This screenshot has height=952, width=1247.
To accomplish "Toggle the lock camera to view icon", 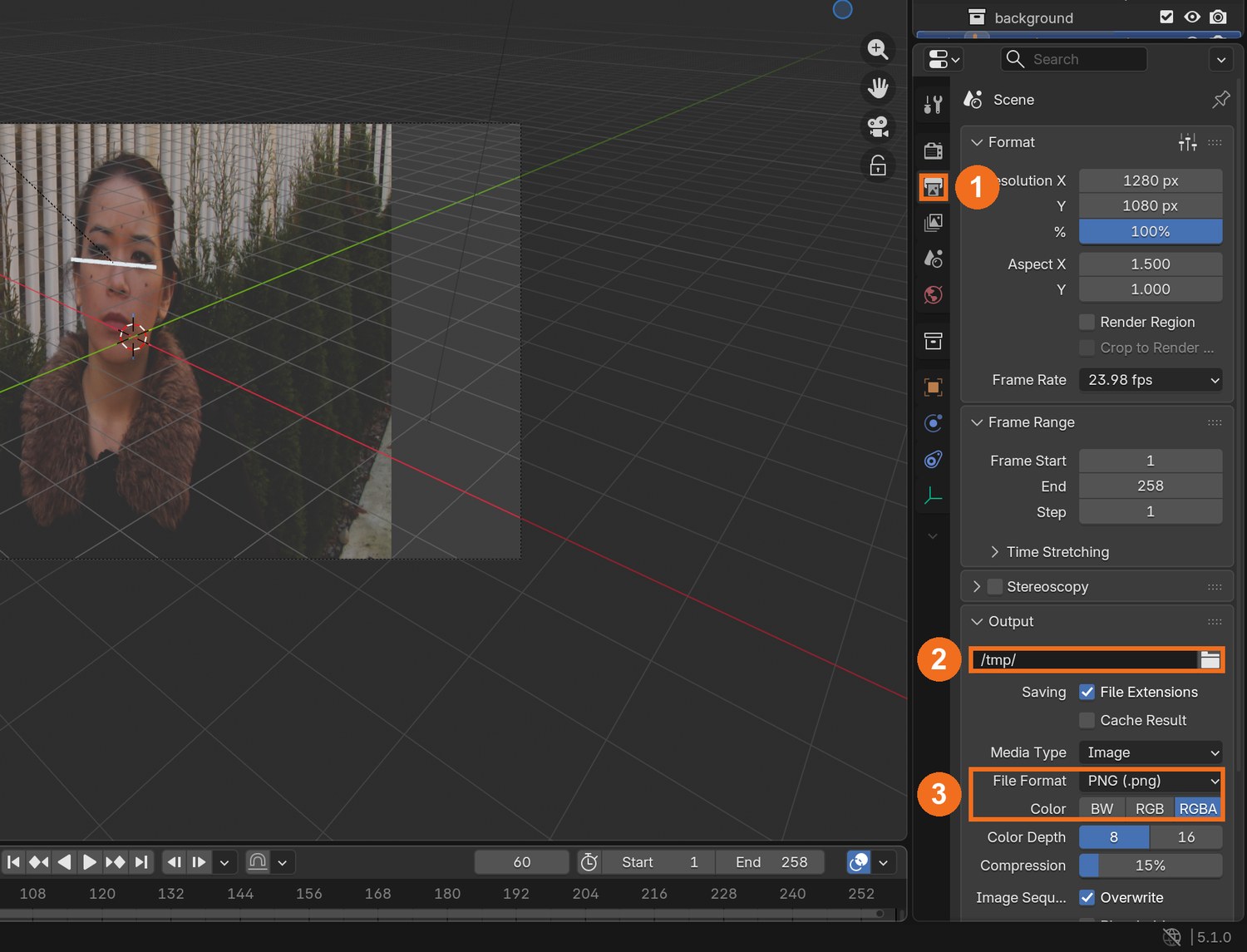I will (x=878, y=165).
